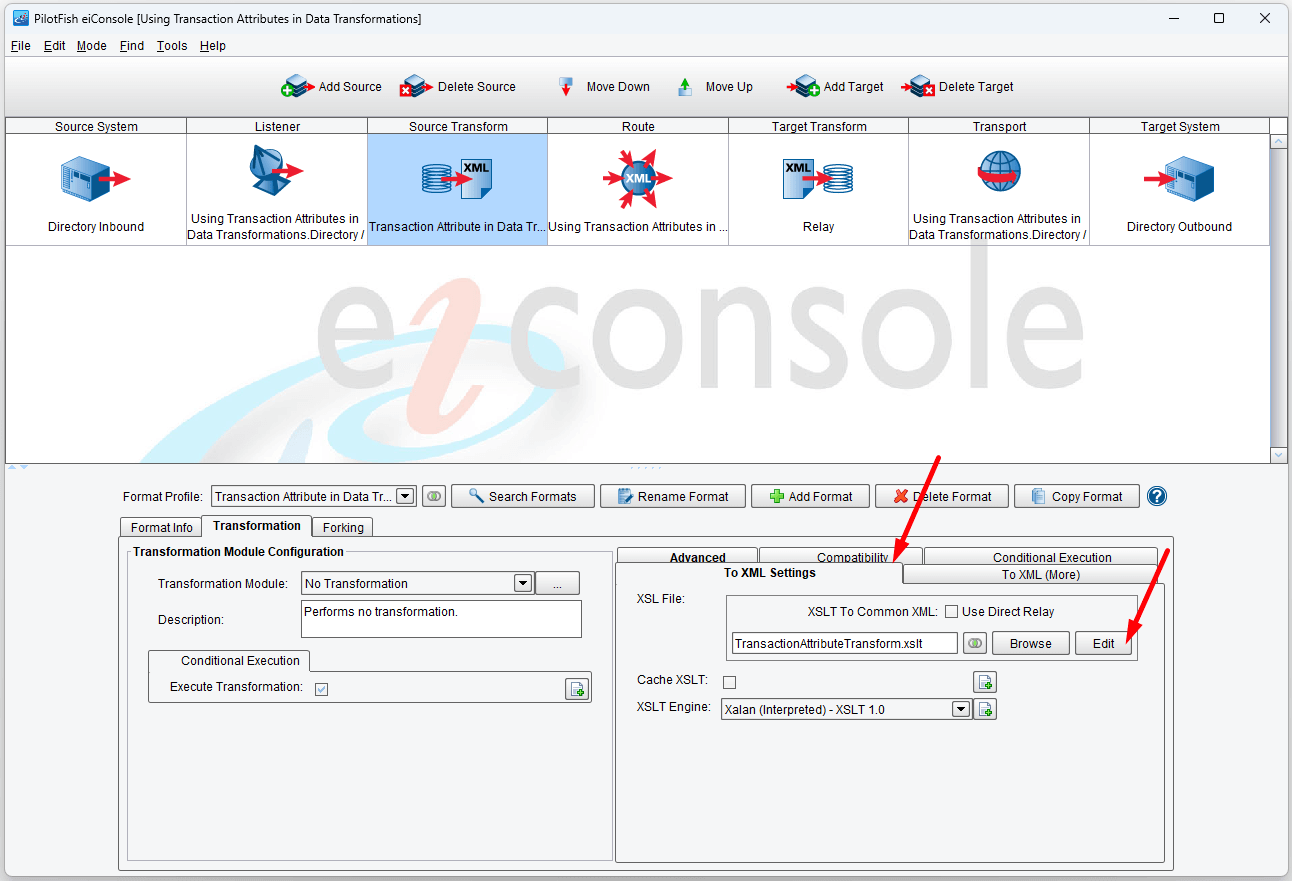1292x881 pixels.
Task: Open the XSLT Engine dropdown
Action: click(x=961, y=709)
